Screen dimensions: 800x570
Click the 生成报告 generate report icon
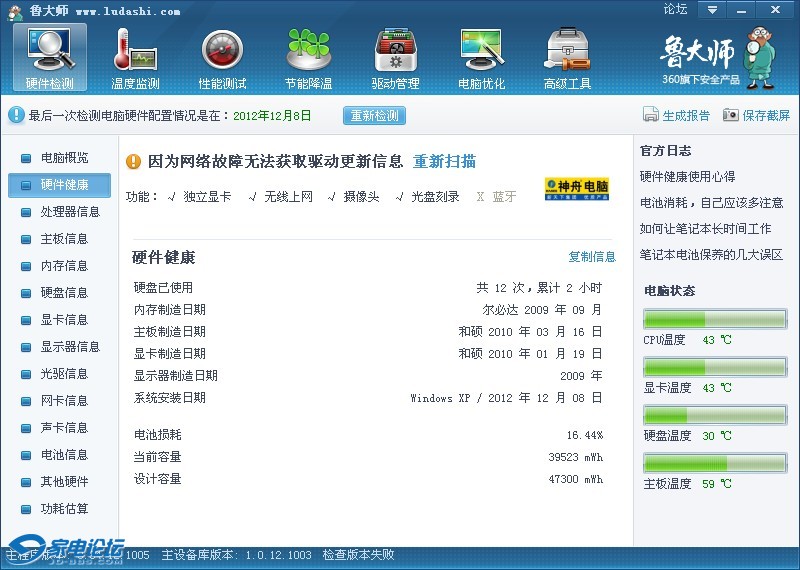tap(651, 115)
